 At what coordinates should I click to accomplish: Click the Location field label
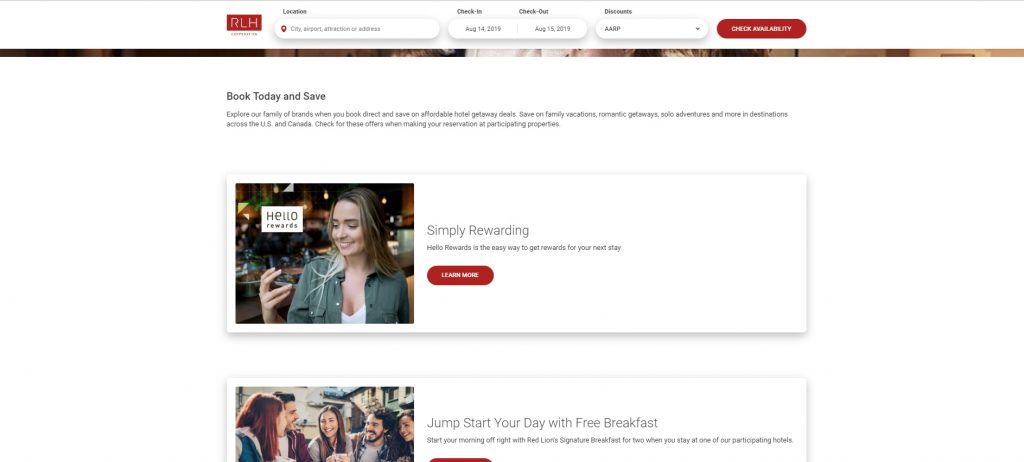(x=295, y=11)
